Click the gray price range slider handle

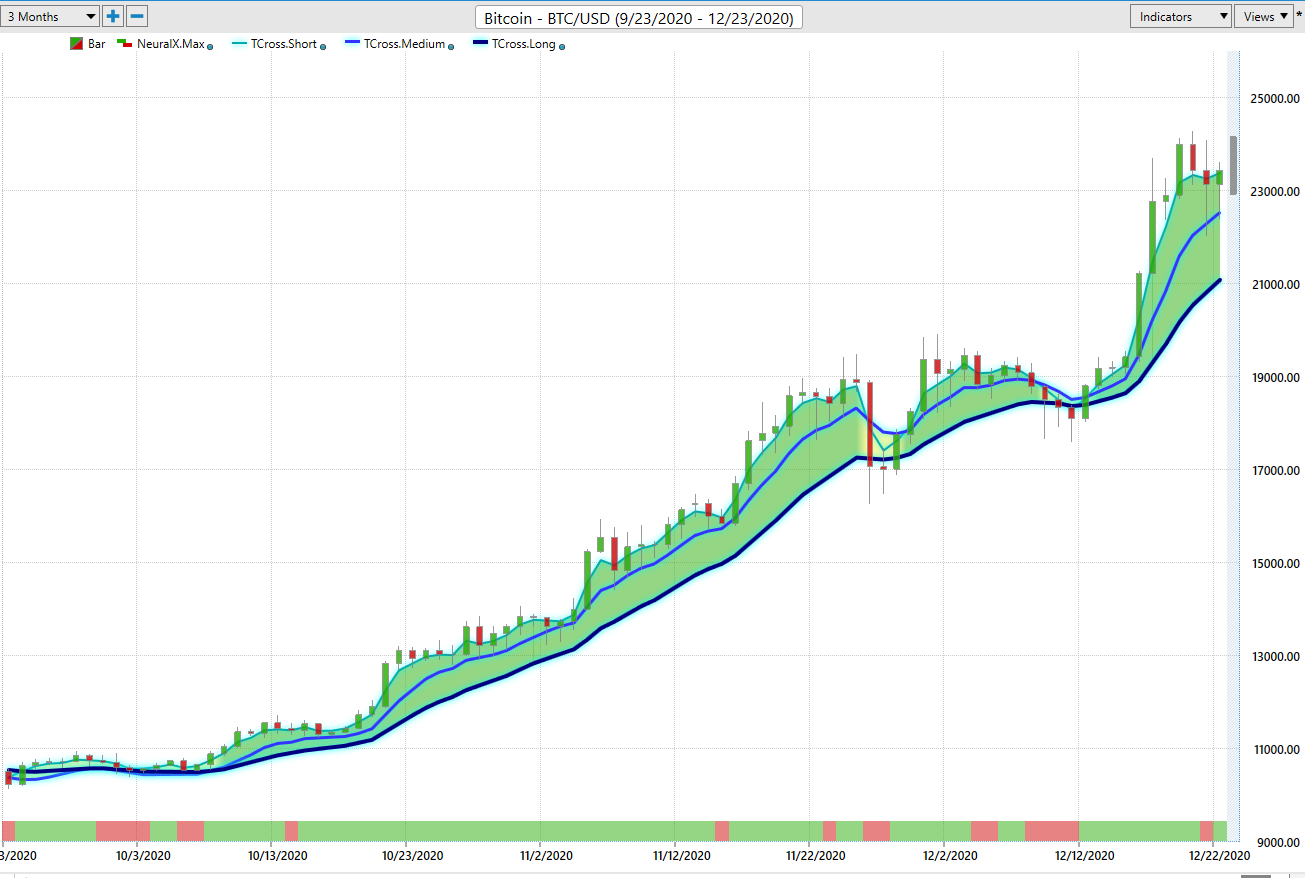[x=1234, y=165]
